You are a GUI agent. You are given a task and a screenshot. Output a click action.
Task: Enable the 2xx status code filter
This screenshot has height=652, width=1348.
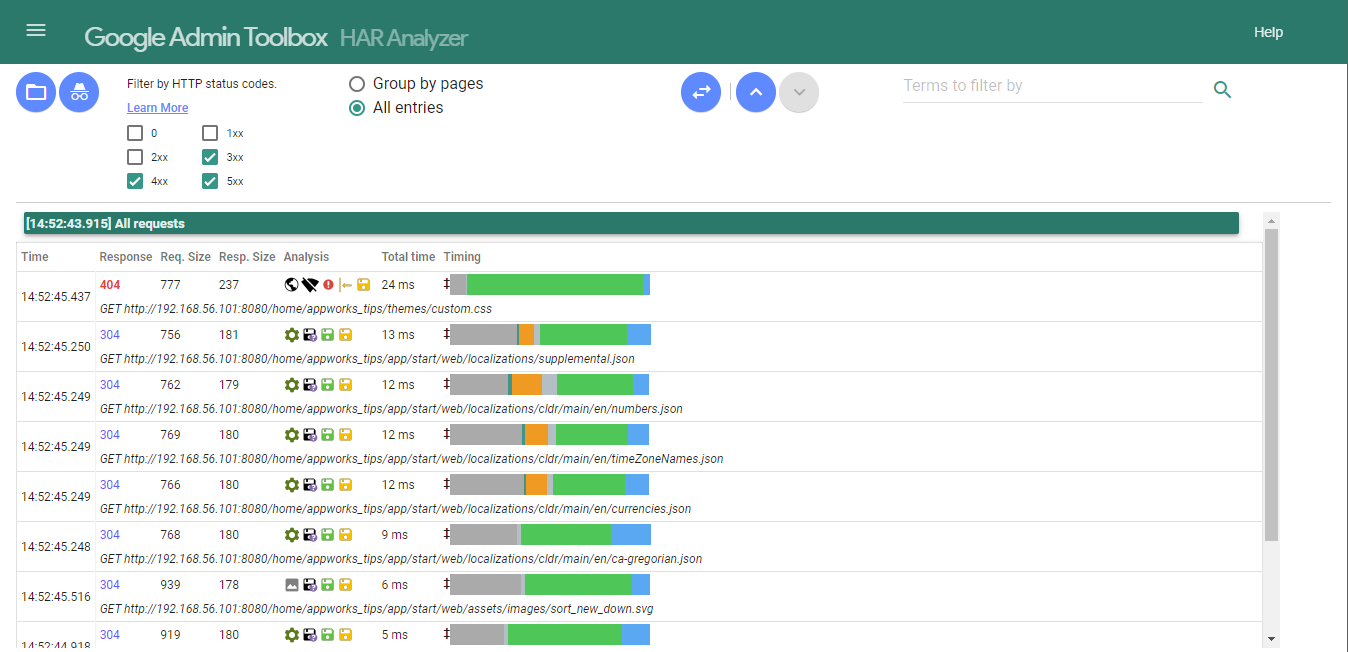click(x=135, y=157)
